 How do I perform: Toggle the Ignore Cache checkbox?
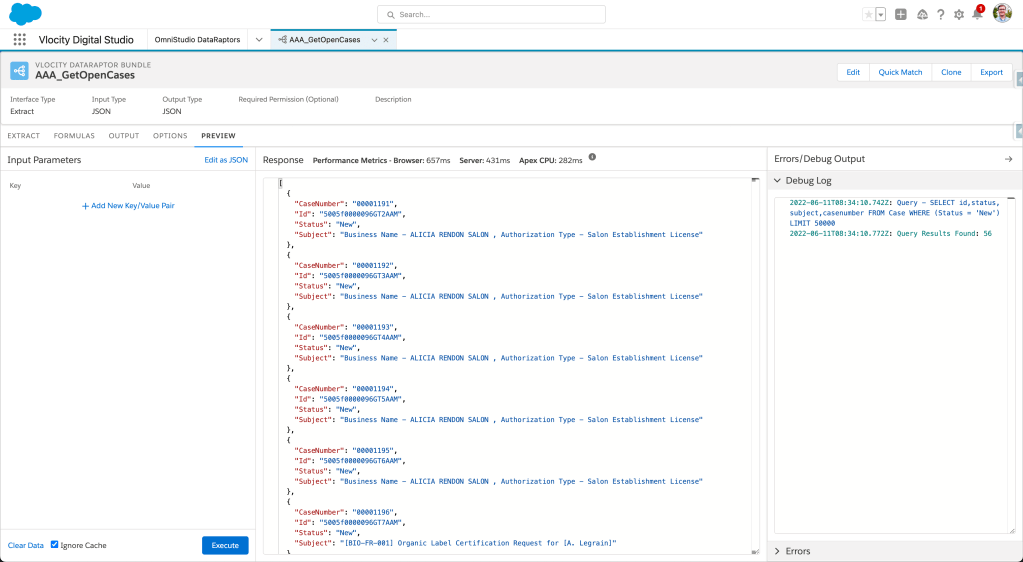click(55, 545)
